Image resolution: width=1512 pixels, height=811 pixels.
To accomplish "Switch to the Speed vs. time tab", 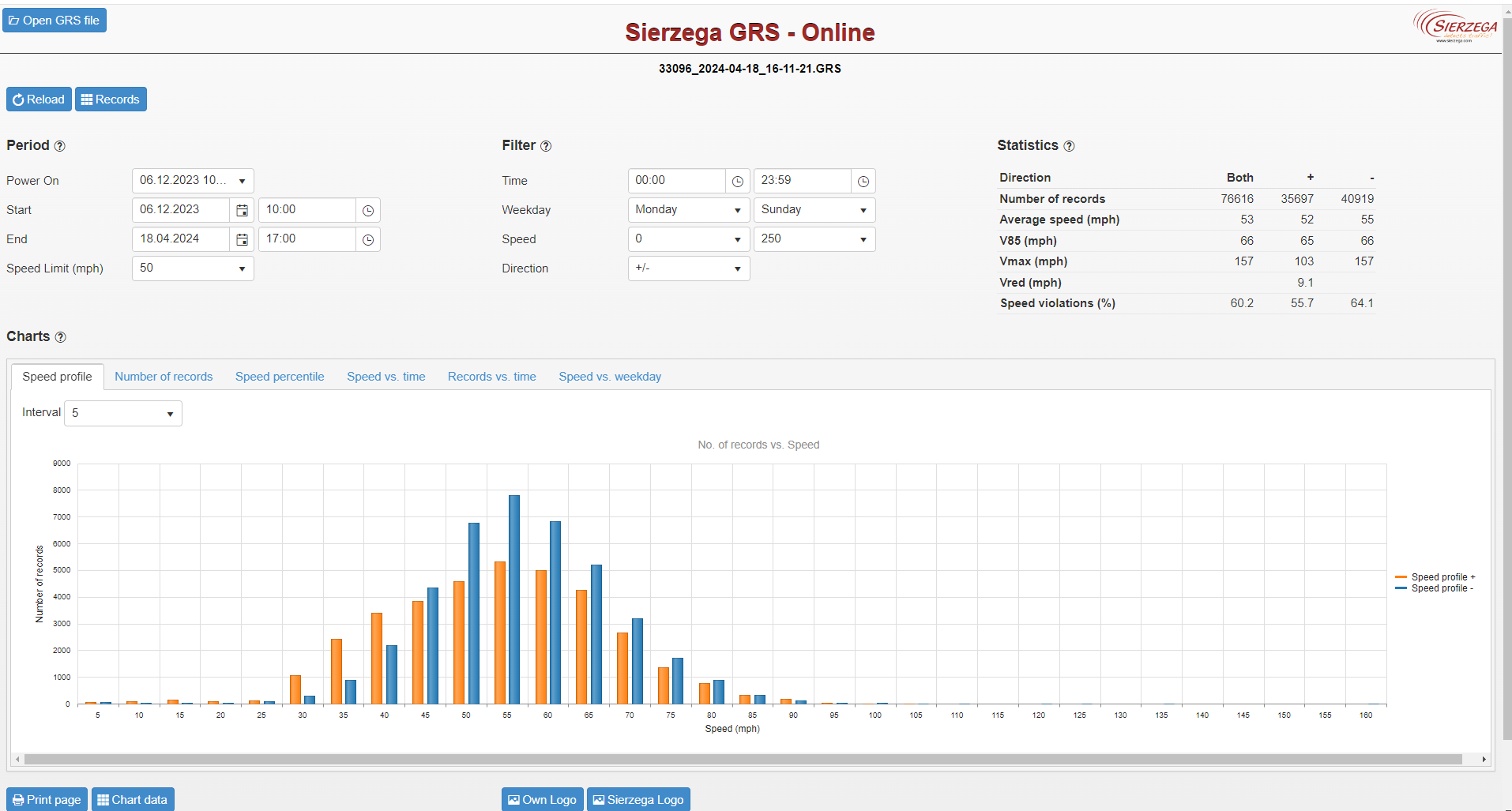I will point(386,377).
